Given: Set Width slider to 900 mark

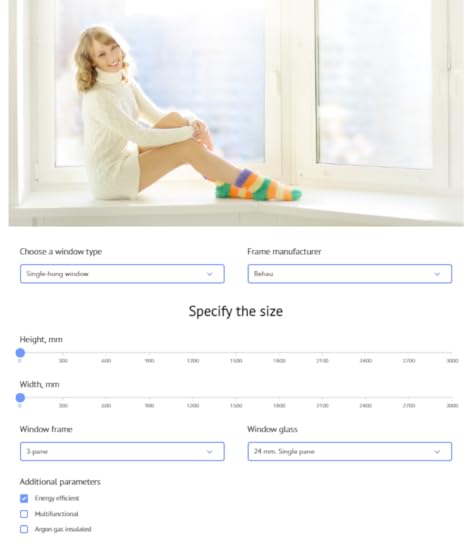Looking at the screenshot, I should (149, 398).
